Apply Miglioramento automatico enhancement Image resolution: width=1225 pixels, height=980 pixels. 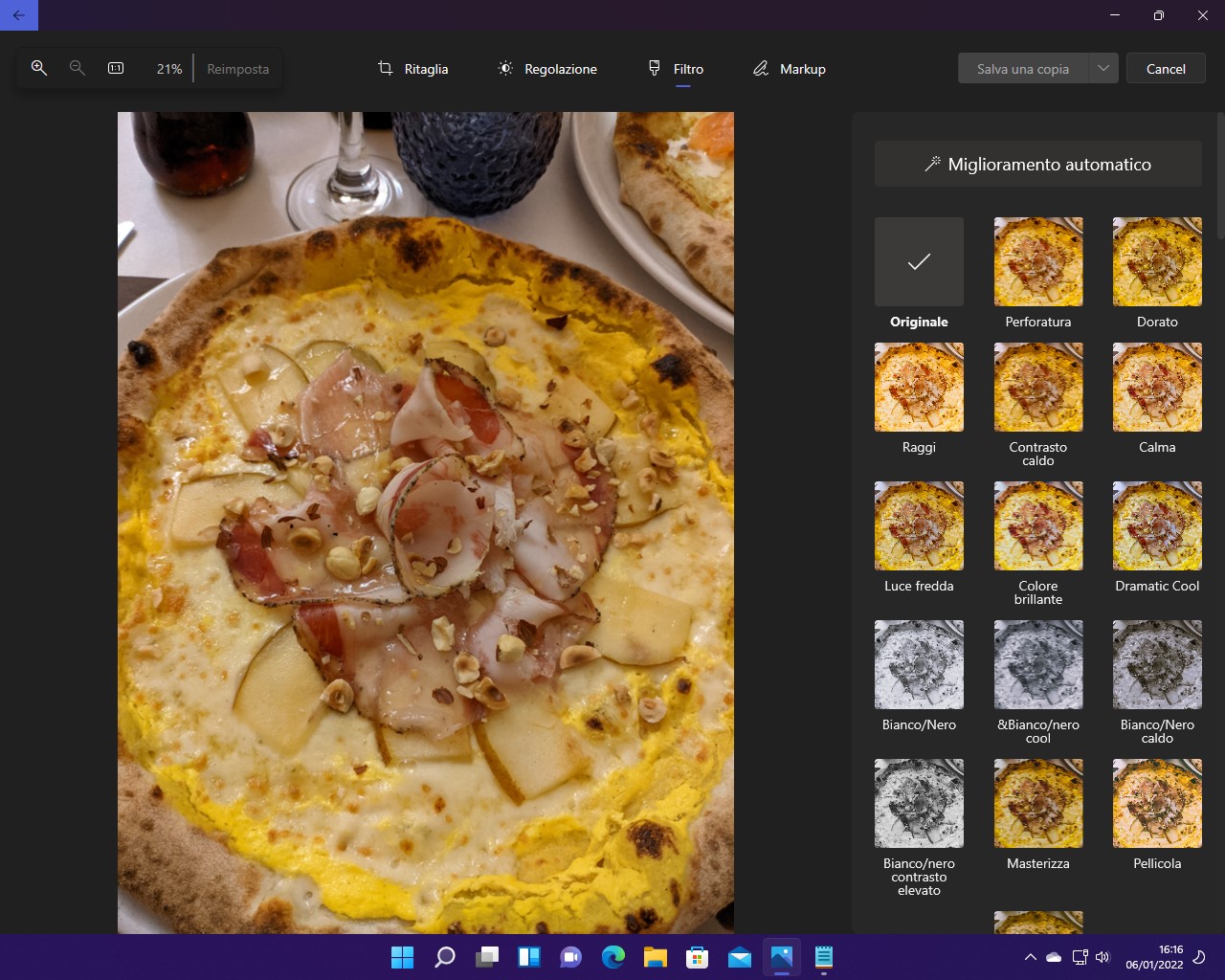1038,164
